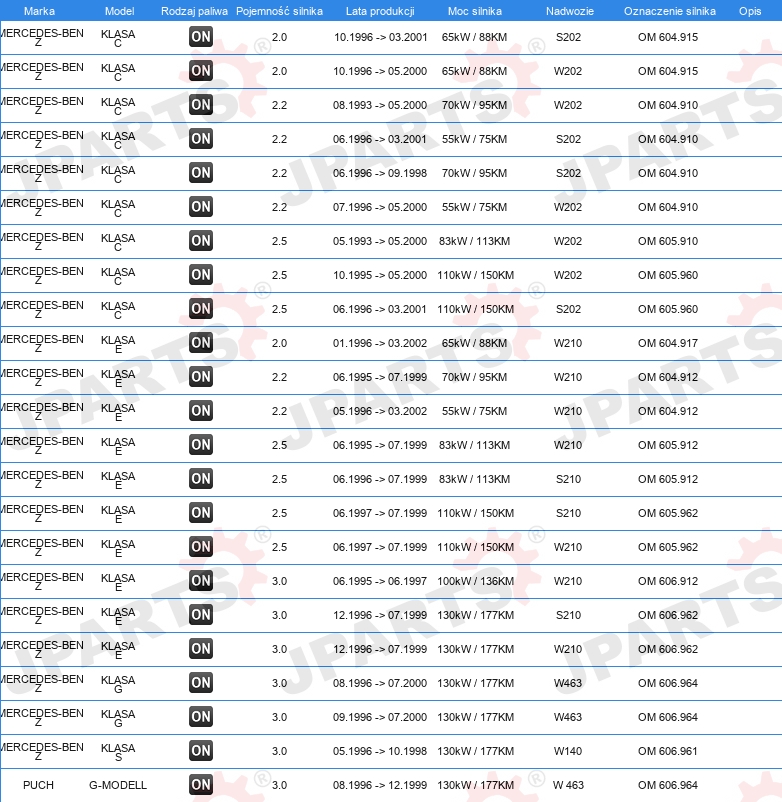The width and height of the screenshot is (782, 802).
Task: Select the ON icon in the 07.1996 -> 05.2000 row
Action: pyautogui.click(x=200, y=207)
